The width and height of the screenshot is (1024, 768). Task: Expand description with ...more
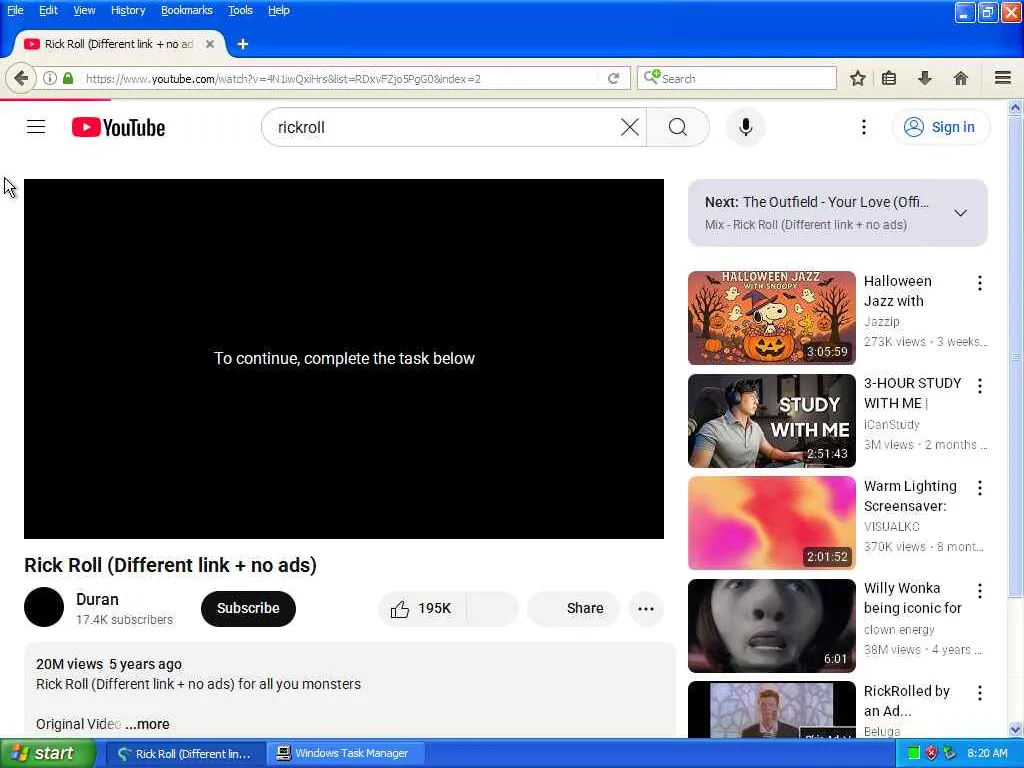coord(148,724)
